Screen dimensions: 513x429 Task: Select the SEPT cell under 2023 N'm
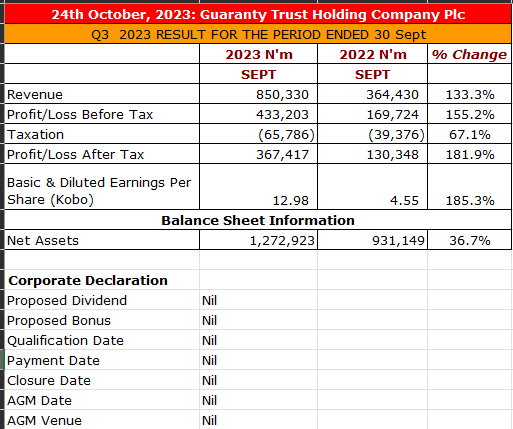pos(259,74)
